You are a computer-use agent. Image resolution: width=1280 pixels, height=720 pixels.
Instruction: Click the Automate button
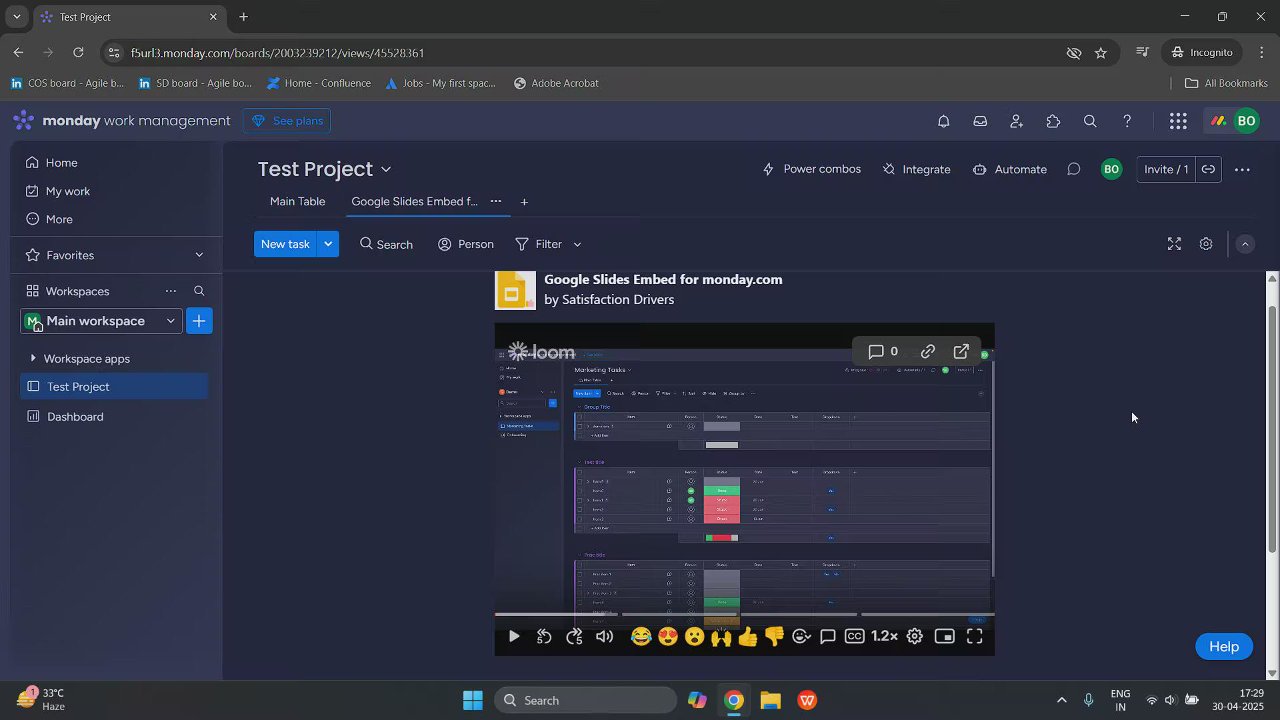[x=1010, y=169]
